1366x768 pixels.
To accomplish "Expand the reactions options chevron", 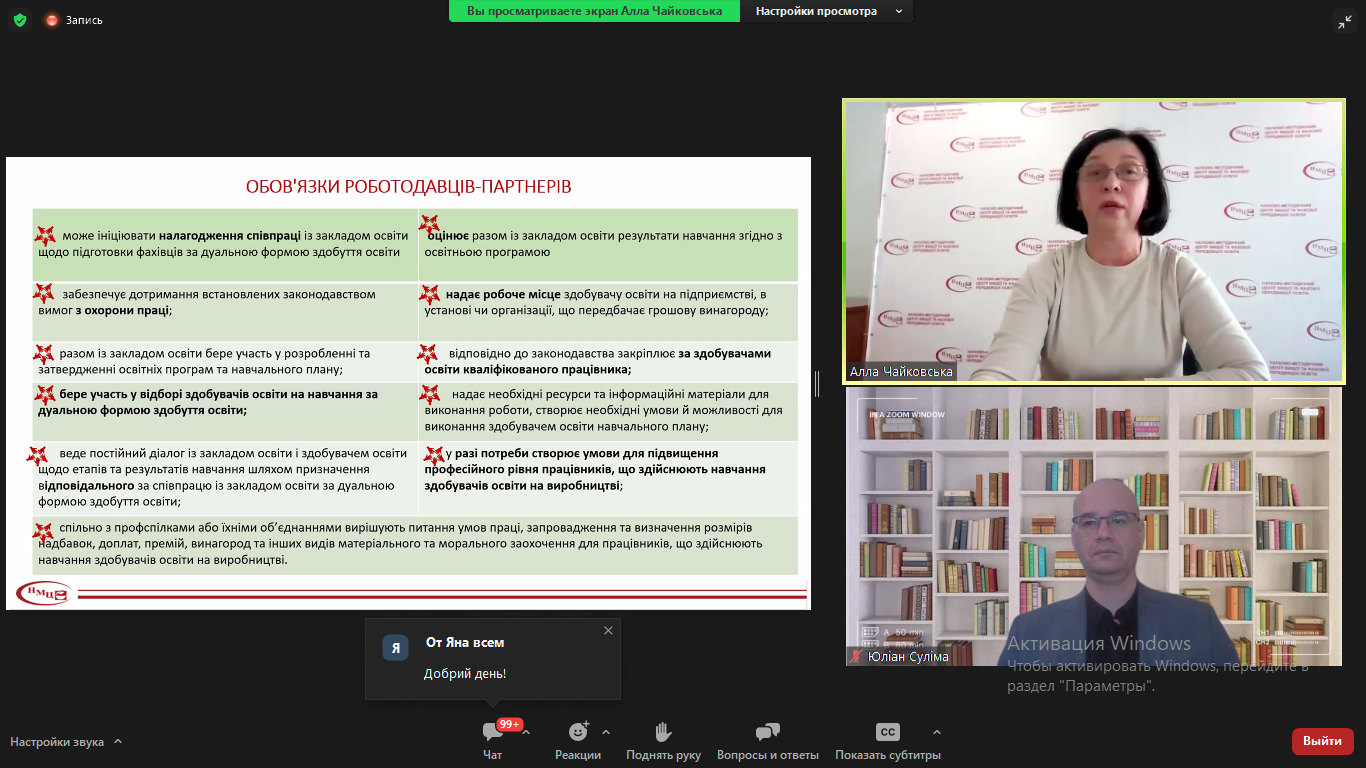I will [606, 731].
